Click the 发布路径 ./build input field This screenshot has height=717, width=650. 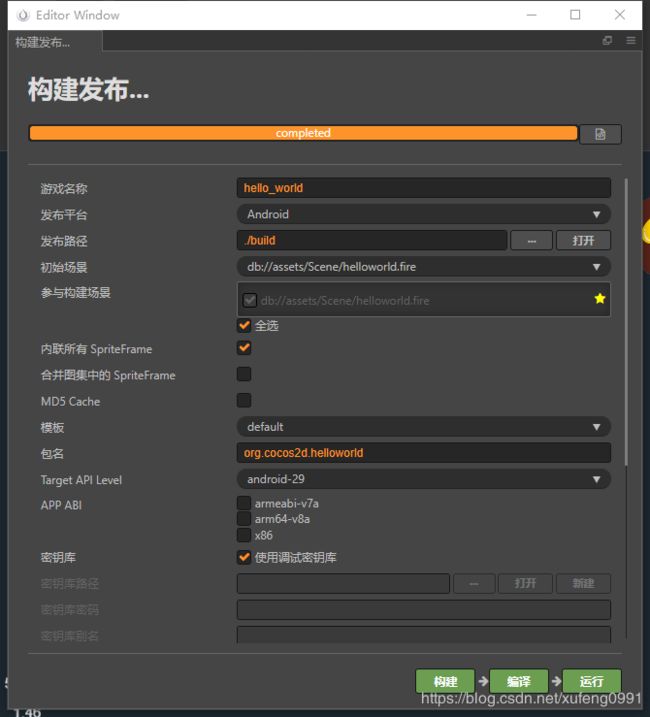pyautogui.click(x=372, y=241)
